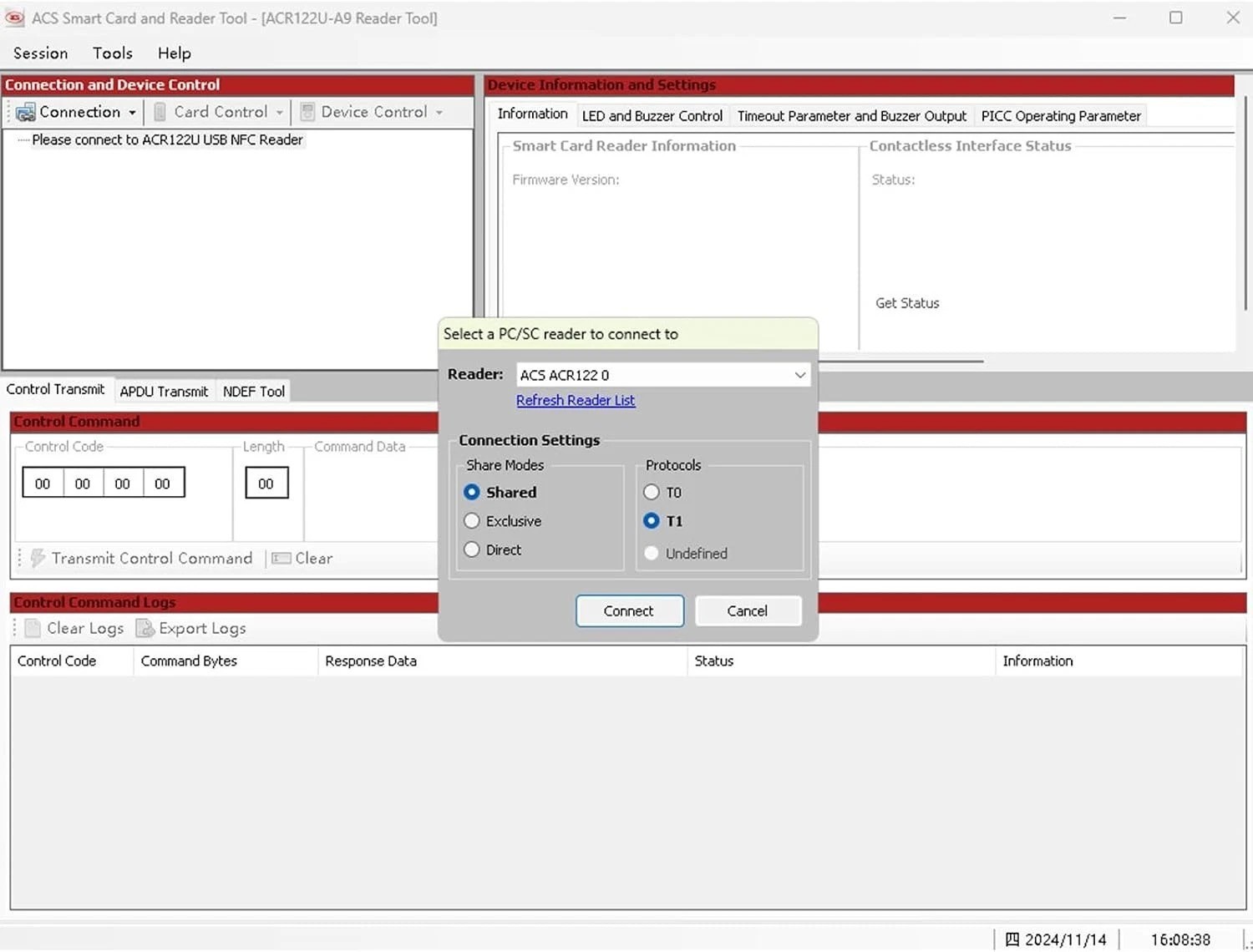This screenshot has height=952, width=1253.
Task: Click the Length byte field
Action: (266, 484)
